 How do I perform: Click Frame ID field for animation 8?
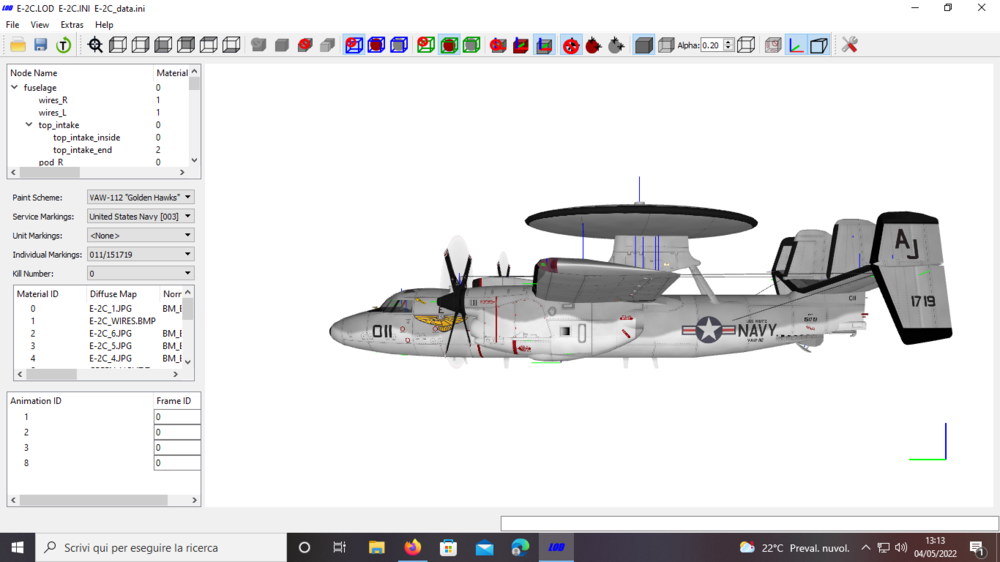coord(177,463)
